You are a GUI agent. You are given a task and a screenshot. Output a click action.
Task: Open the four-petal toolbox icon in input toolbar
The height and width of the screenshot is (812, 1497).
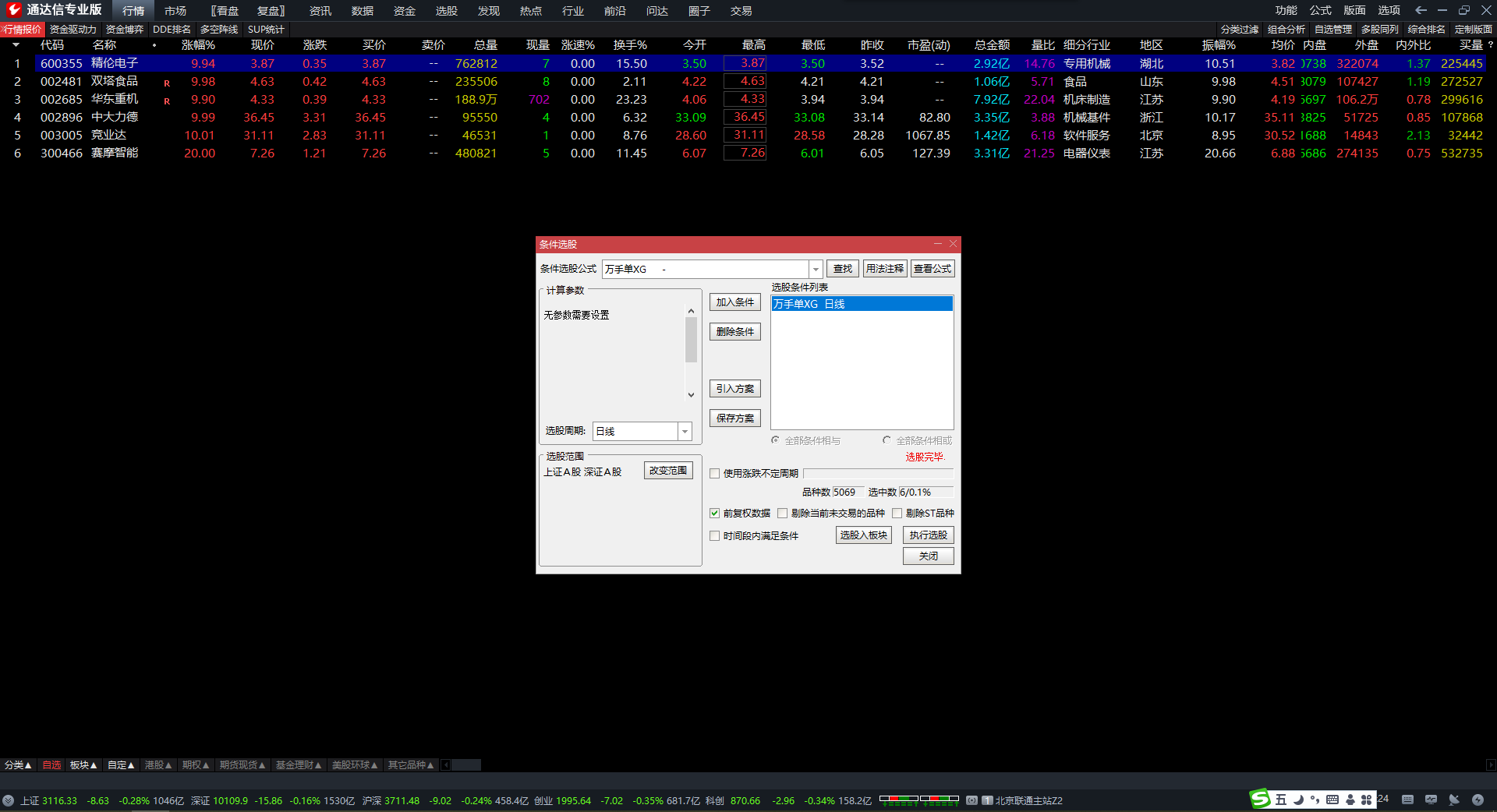pos(1366,800)
